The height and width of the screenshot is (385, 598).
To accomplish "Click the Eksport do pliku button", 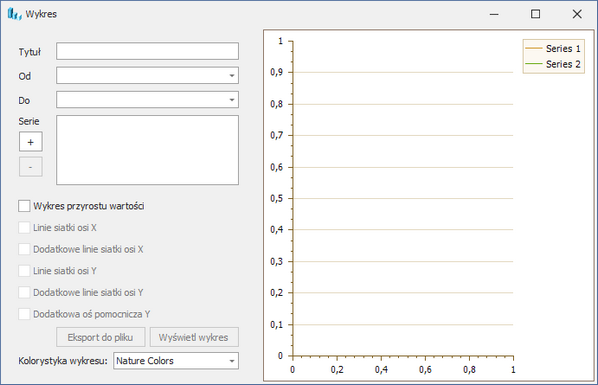I will point(101,337).
